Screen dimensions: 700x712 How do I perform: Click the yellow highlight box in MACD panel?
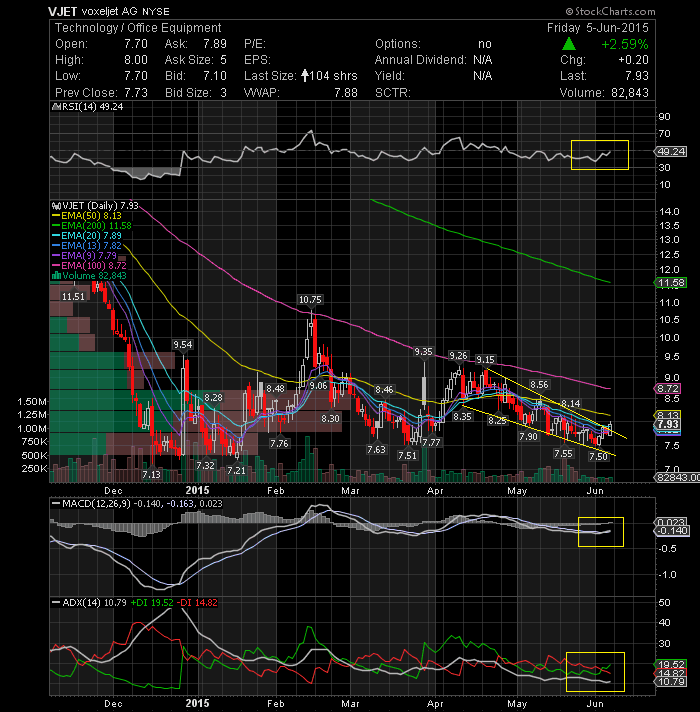pos(601,532)
